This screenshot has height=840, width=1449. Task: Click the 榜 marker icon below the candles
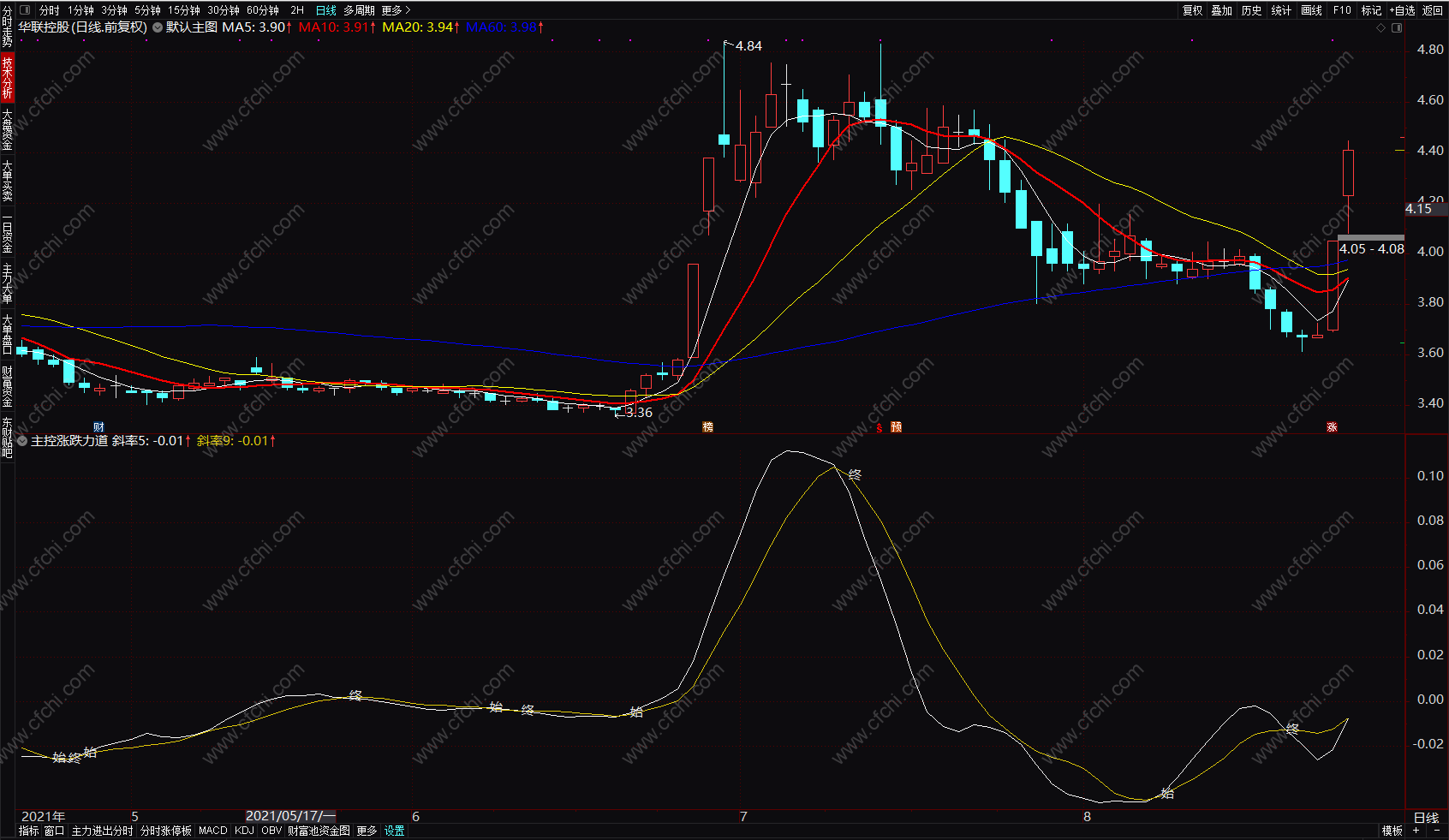pyautogui.click(x=707, y=426)
